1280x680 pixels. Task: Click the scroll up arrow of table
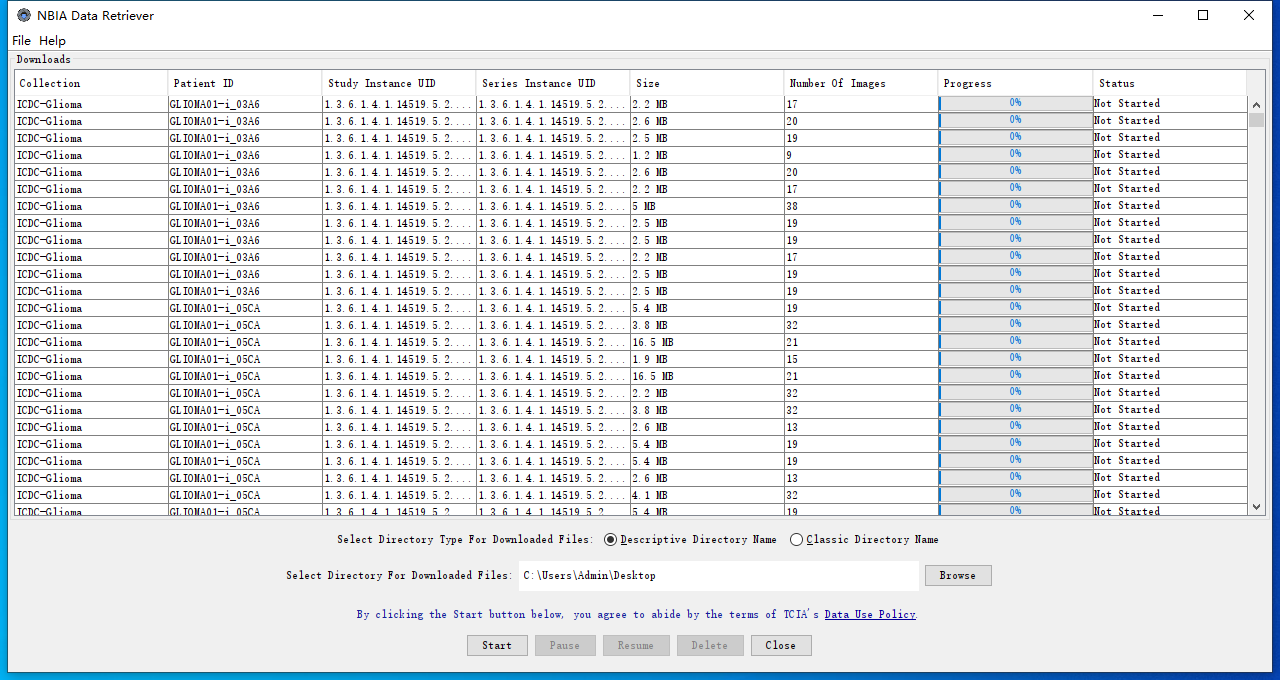pyautogui.click(x=1257, y=104)
